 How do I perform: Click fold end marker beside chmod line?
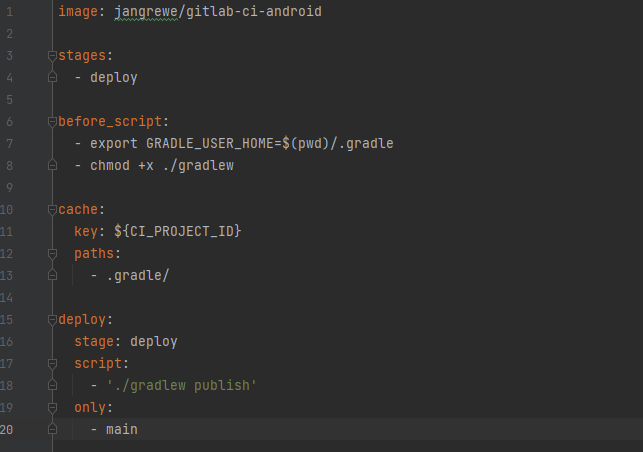(52, 165)
